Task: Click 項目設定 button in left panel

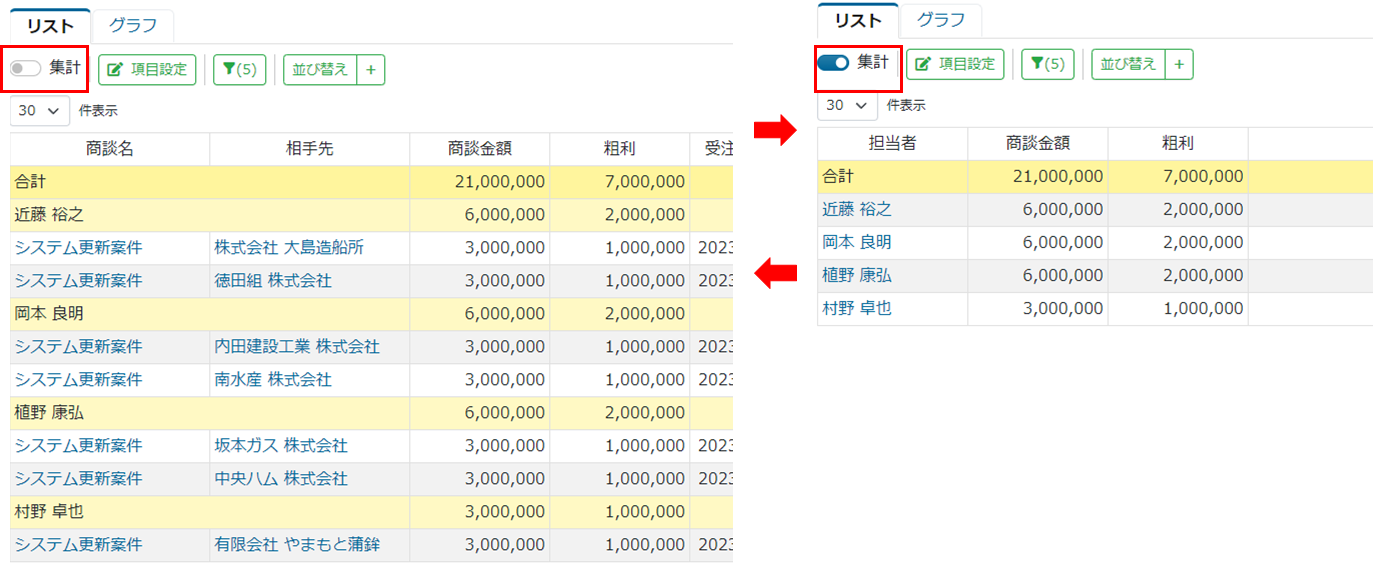Action: [x=147, y=70]
